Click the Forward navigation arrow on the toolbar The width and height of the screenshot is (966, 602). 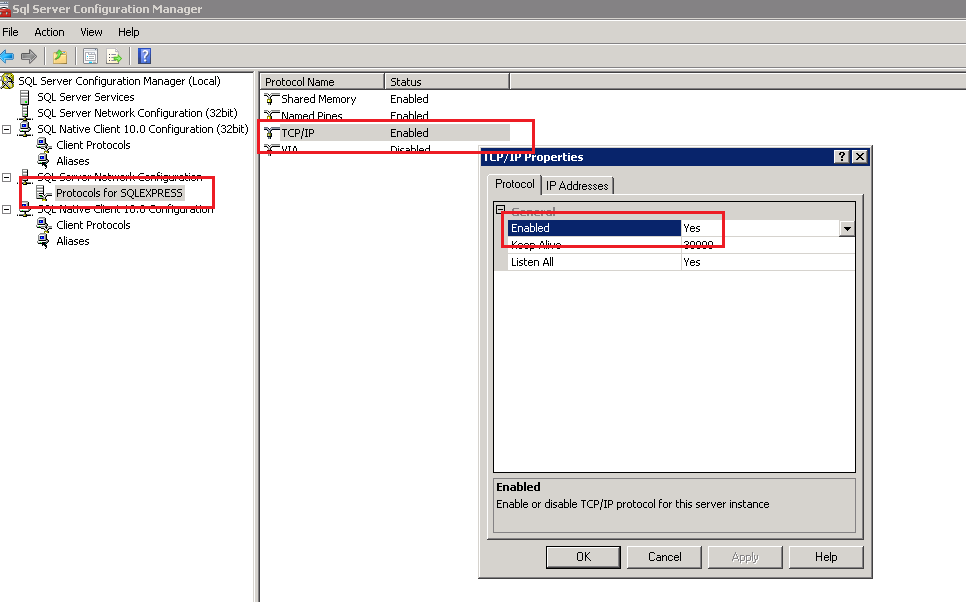tap(31, 56)
